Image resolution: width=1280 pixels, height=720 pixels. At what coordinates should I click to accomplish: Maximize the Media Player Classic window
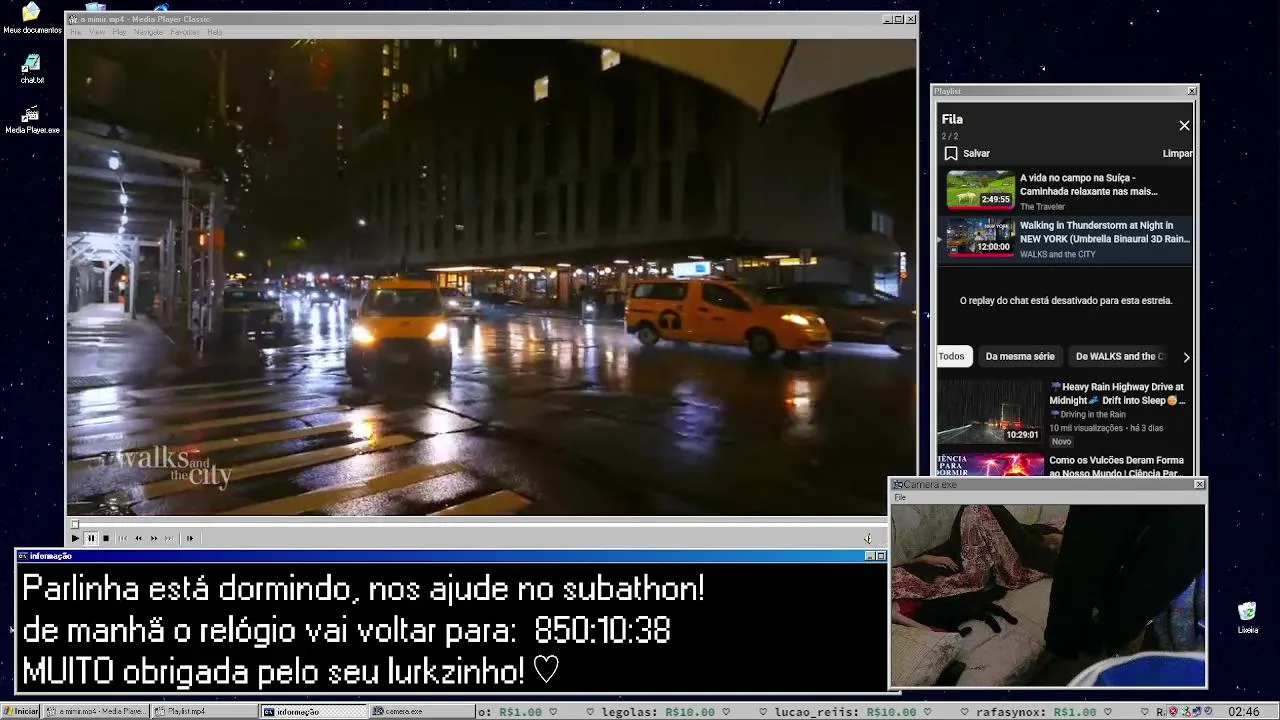pyautogui.click(x=898, y=19)
